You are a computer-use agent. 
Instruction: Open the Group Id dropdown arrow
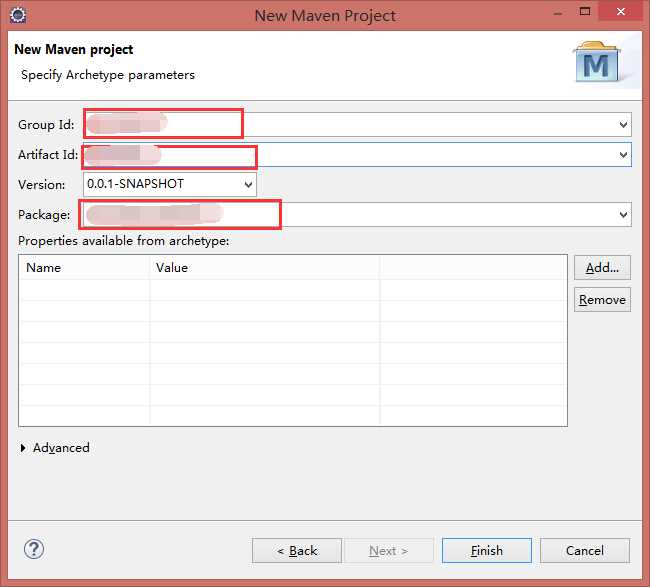tap(623, 125)
